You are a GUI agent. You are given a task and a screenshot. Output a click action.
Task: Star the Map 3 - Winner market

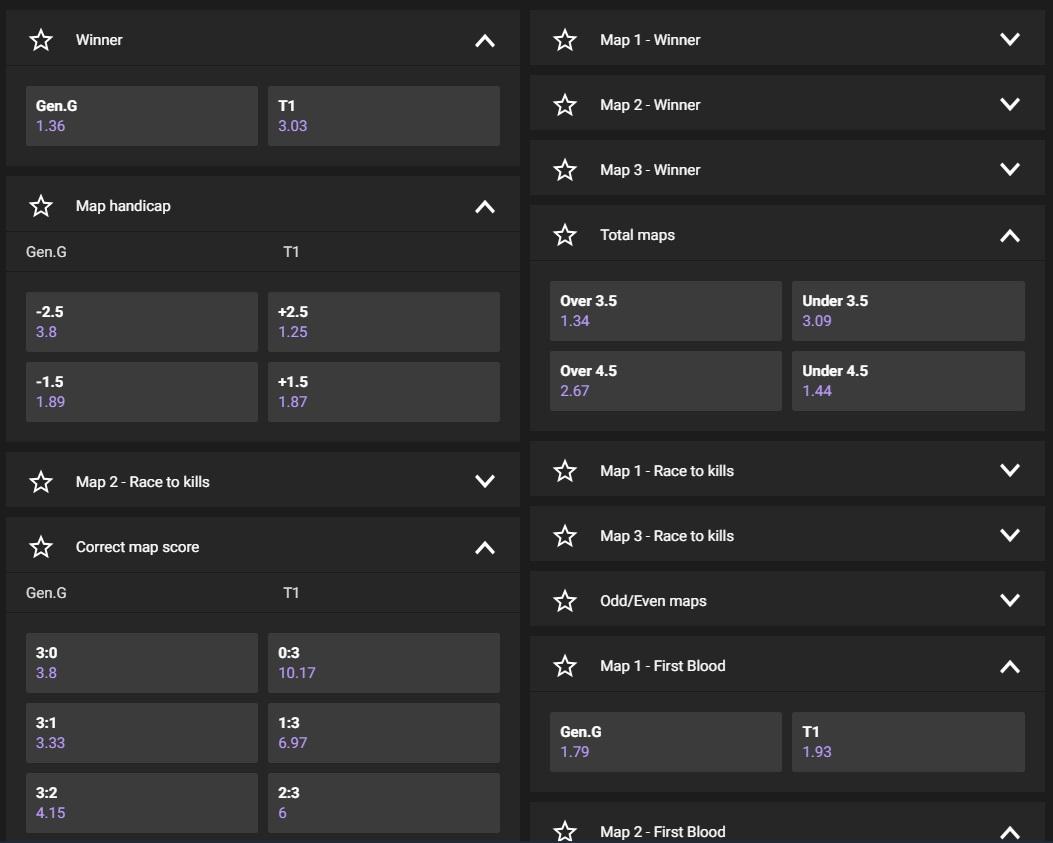tap(565, 170)
